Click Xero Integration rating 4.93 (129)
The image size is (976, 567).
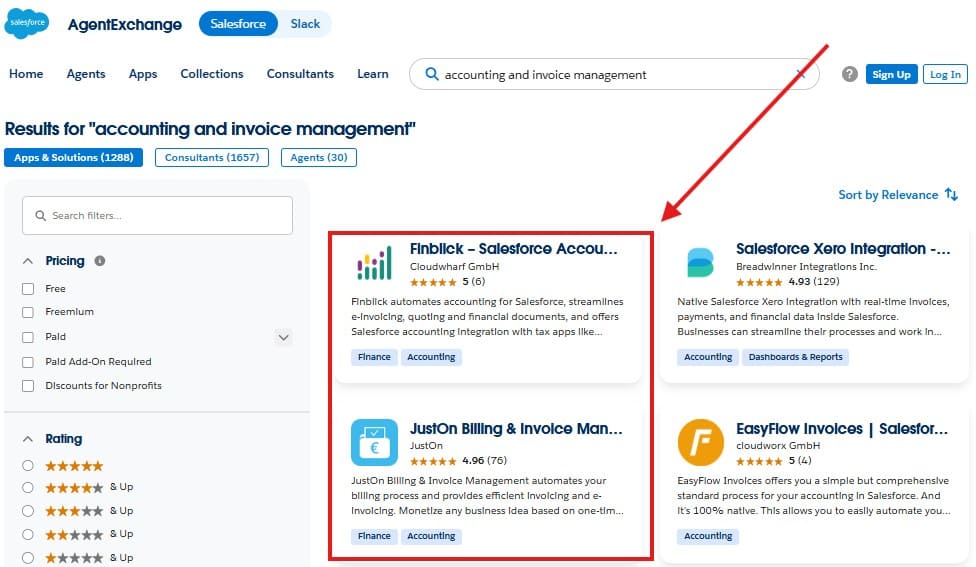click(x=787, y=282)
